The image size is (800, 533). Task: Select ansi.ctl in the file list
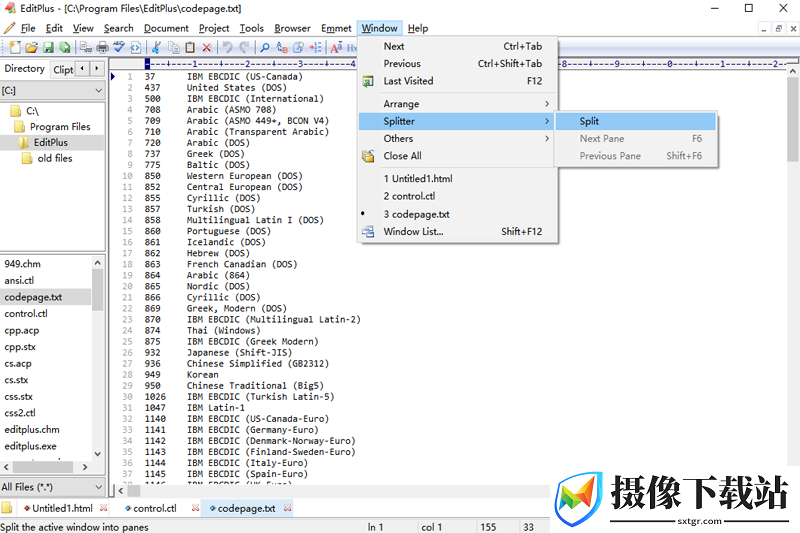pyautogui.click(x=19, y=280)
